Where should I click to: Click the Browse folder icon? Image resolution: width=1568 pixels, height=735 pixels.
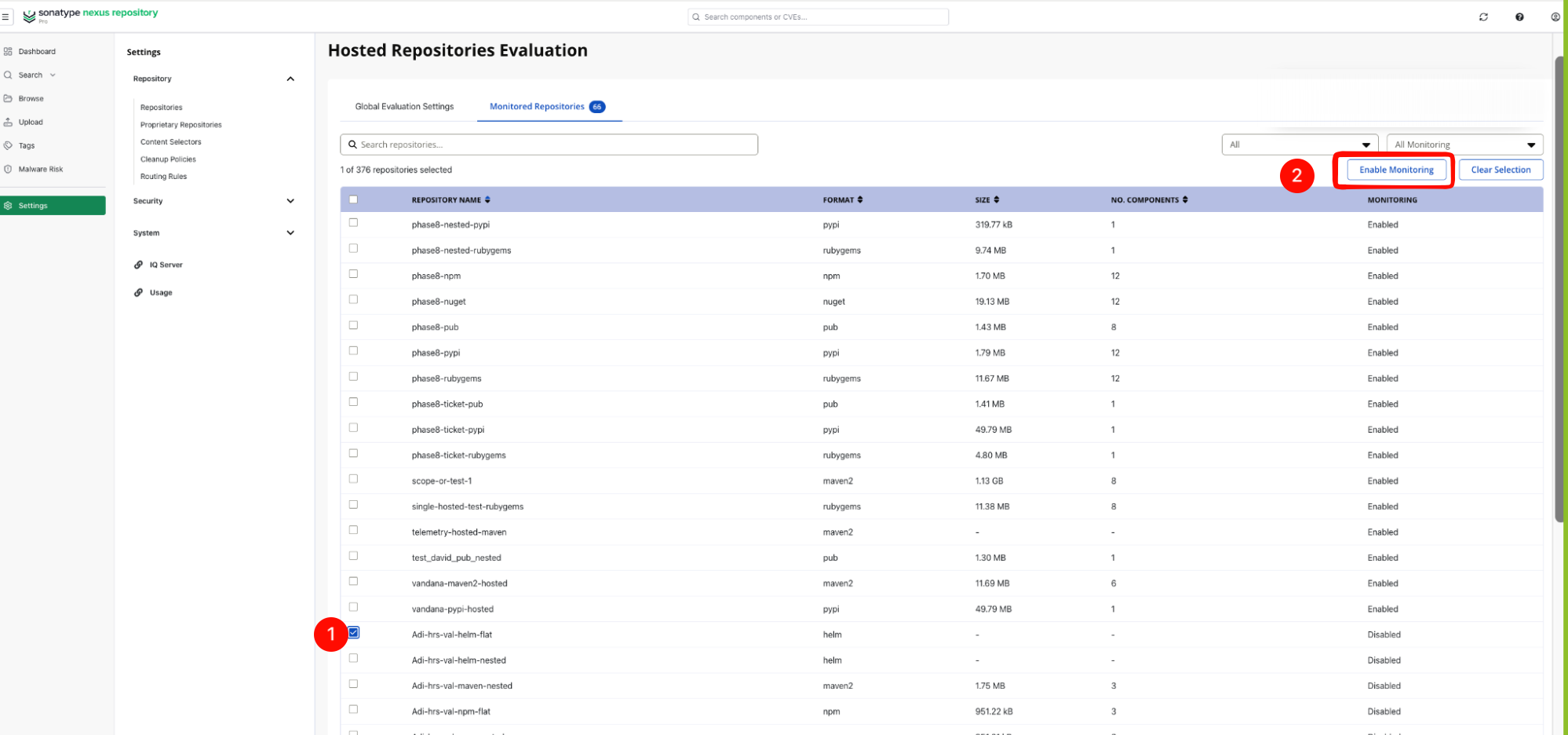(8, 99)
